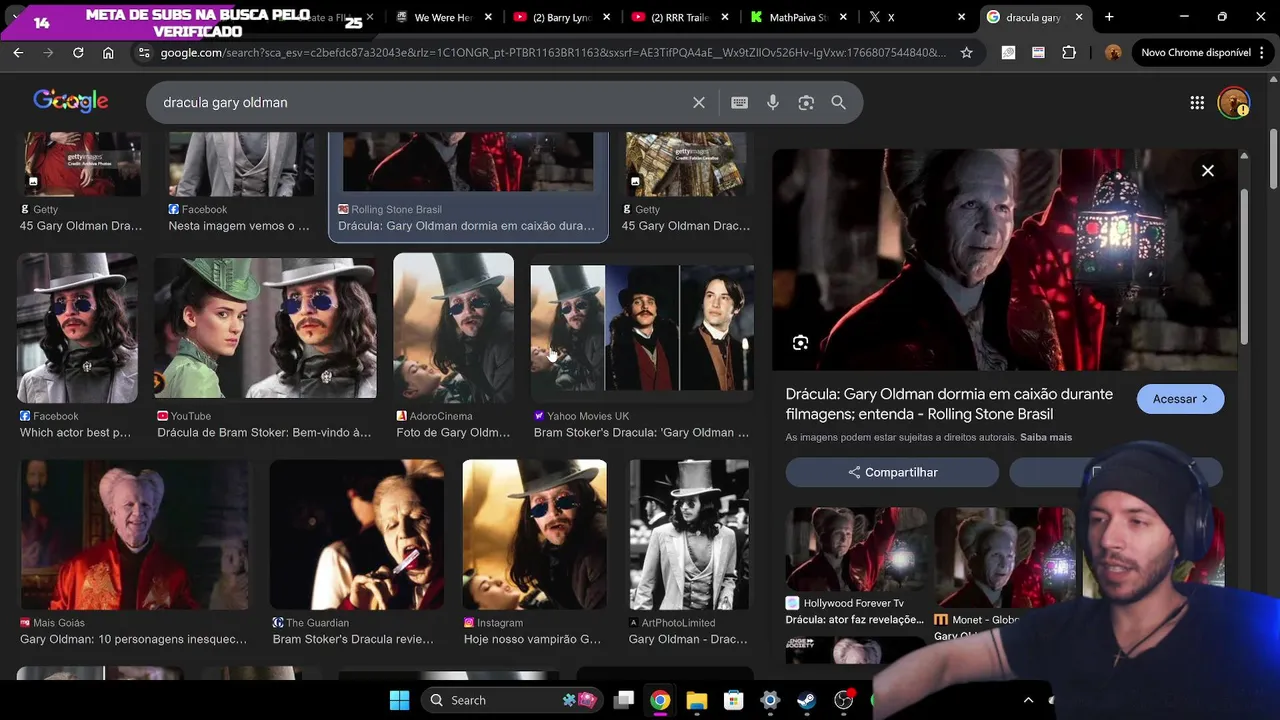Open Chrome profile picture in toolbar
The width and height of the screenshot is (1280, 720).
[x=1113, y=52]
